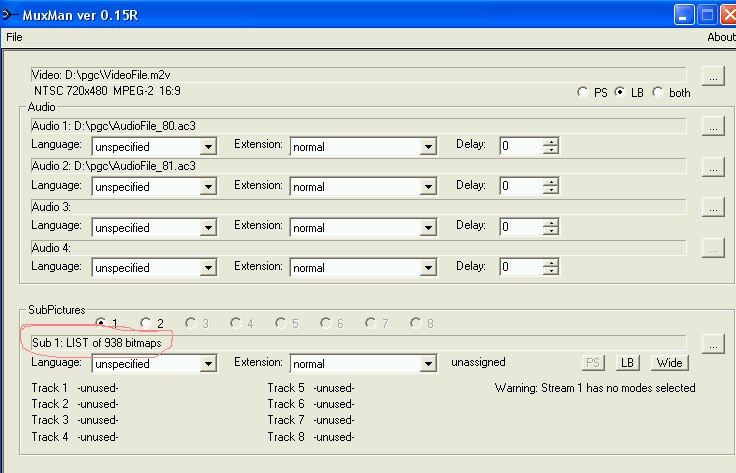Click the Audio 1 Delay value field
Viewport: 736px width, 473px height.
tap(521, 146)
